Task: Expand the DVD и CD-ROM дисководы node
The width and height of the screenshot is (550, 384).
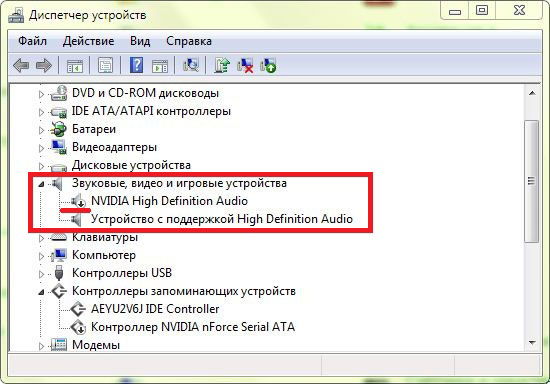Action: (41, 94)
